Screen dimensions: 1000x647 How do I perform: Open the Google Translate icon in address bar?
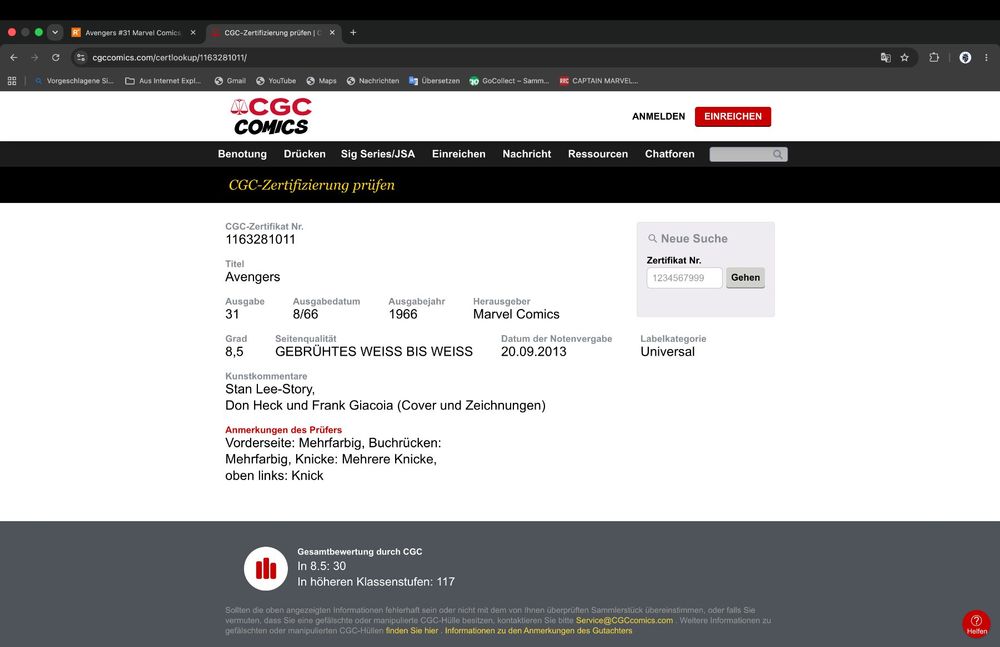point(885,57)
